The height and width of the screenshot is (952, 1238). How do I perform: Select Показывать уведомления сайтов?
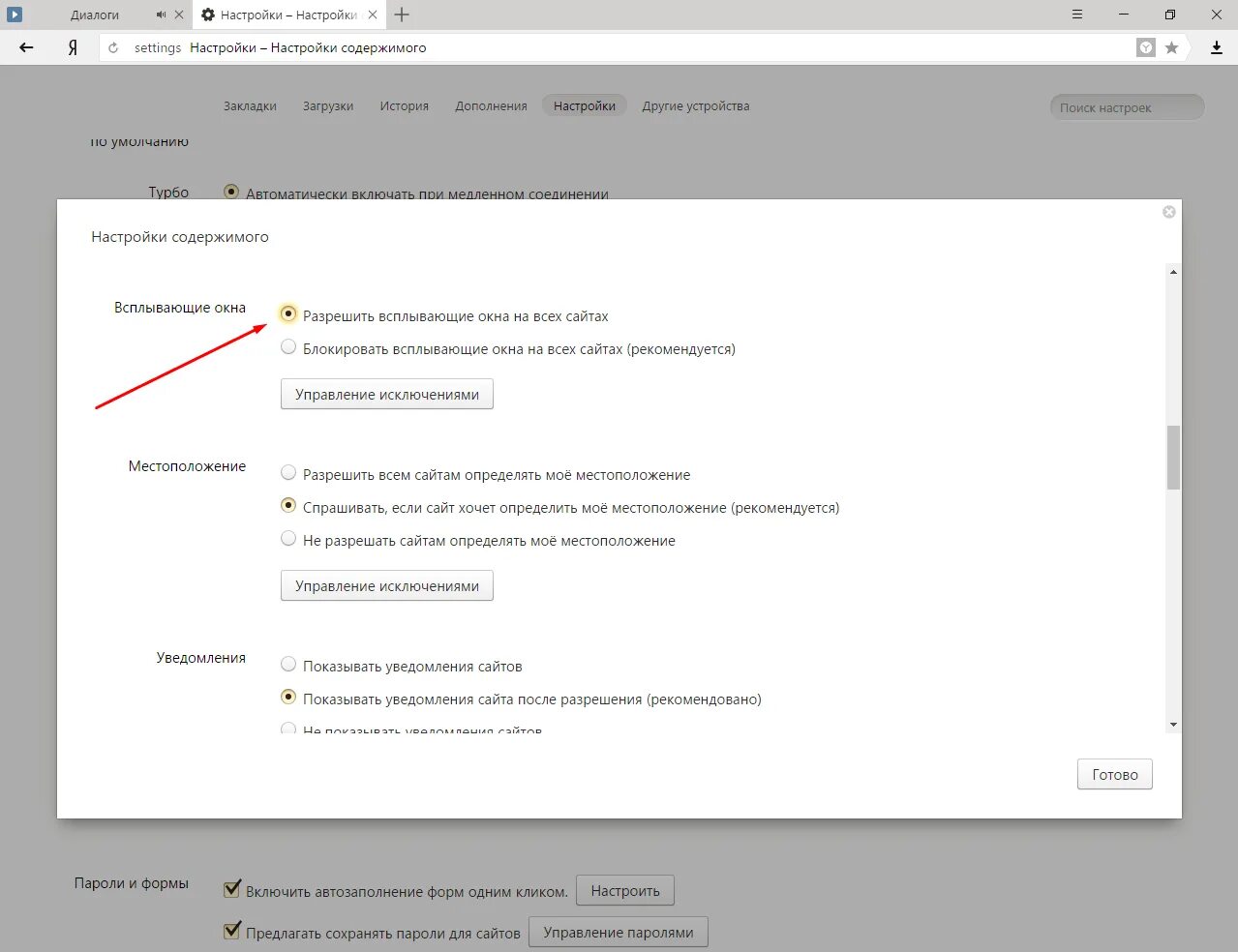[x=288, y=664]
